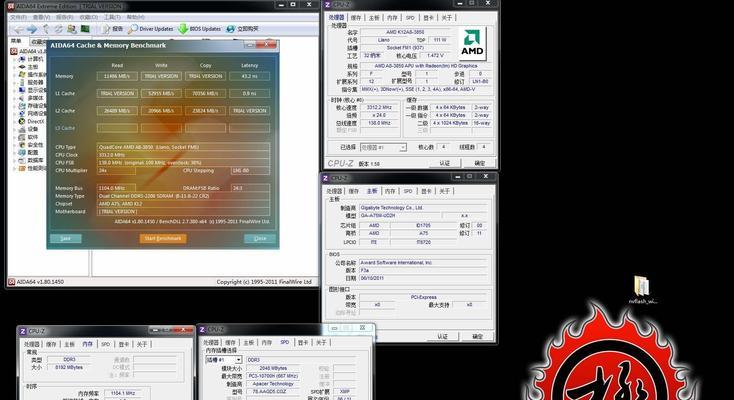Switch to the 收藏夹 tab in AIDA64 sidebar

(37, 42)
